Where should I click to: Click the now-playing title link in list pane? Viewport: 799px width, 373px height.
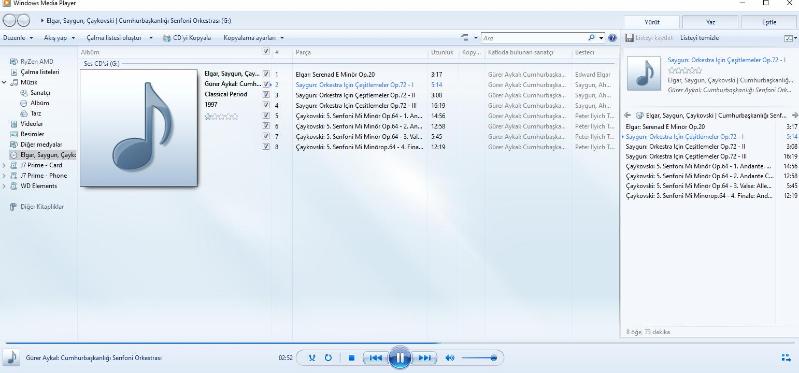pyautogui.click(x=727, y=60)
